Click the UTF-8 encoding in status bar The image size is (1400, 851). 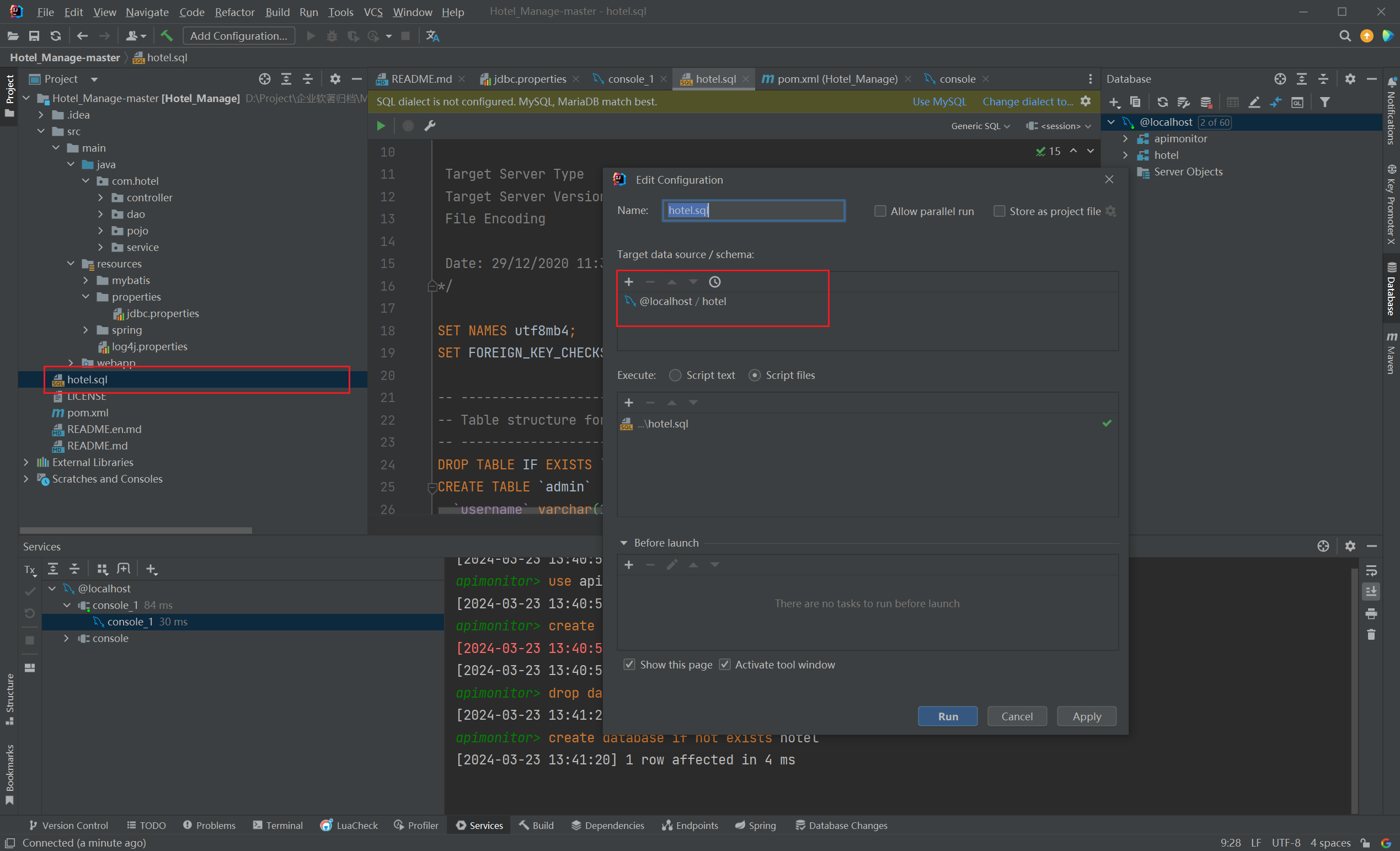point(1286,843)
